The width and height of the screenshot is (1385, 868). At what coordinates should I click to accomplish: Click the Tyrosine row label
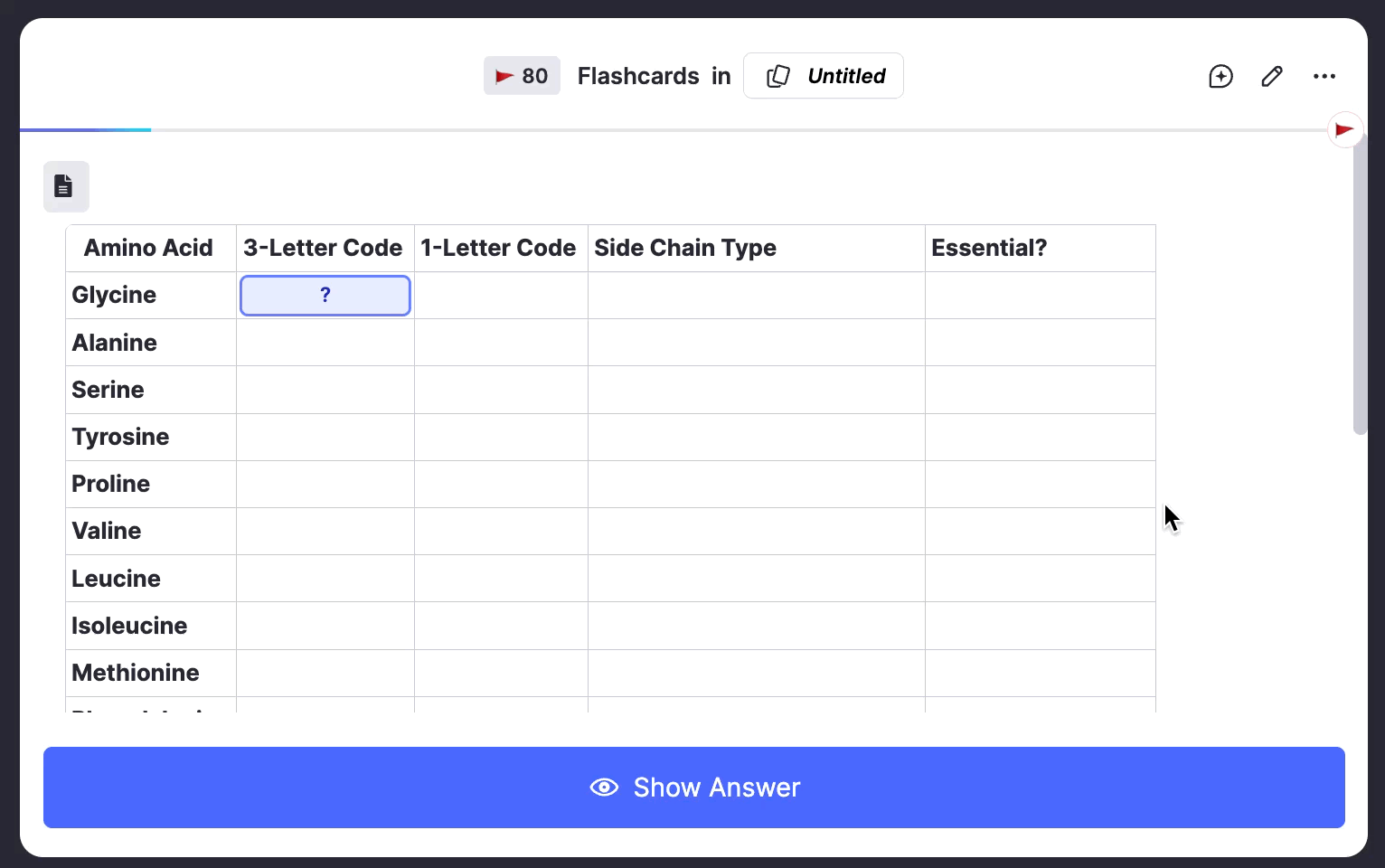point(120,437)
